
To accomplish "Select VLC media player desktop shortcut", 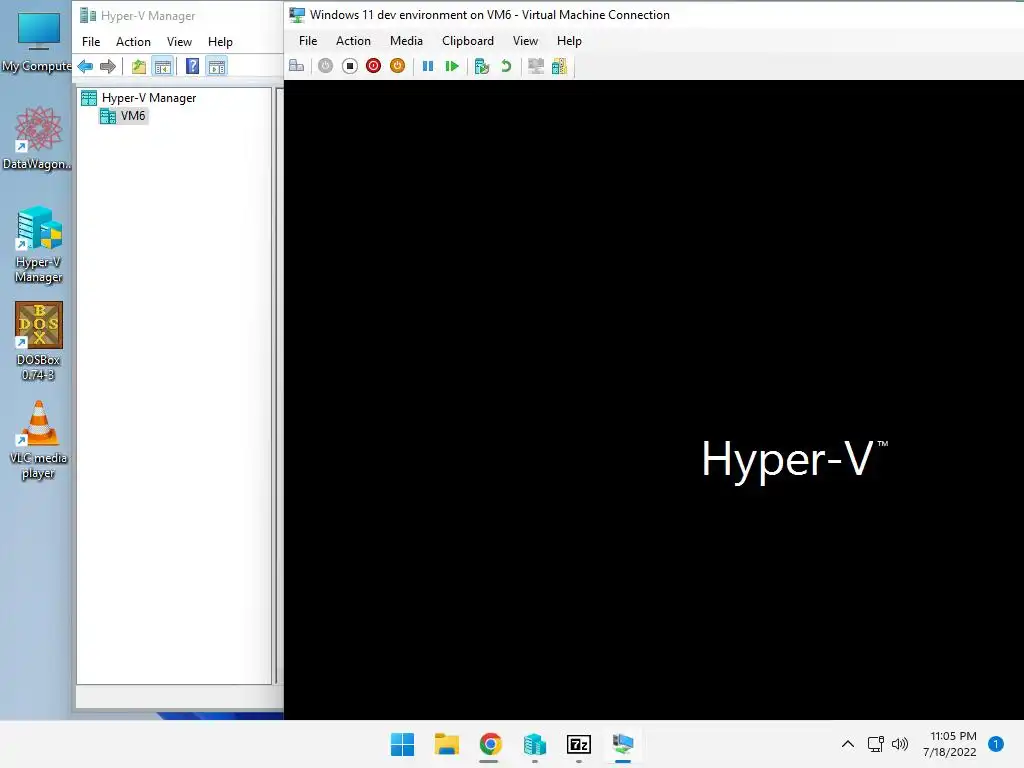I will pyautogui.click(x=39, y=440).
